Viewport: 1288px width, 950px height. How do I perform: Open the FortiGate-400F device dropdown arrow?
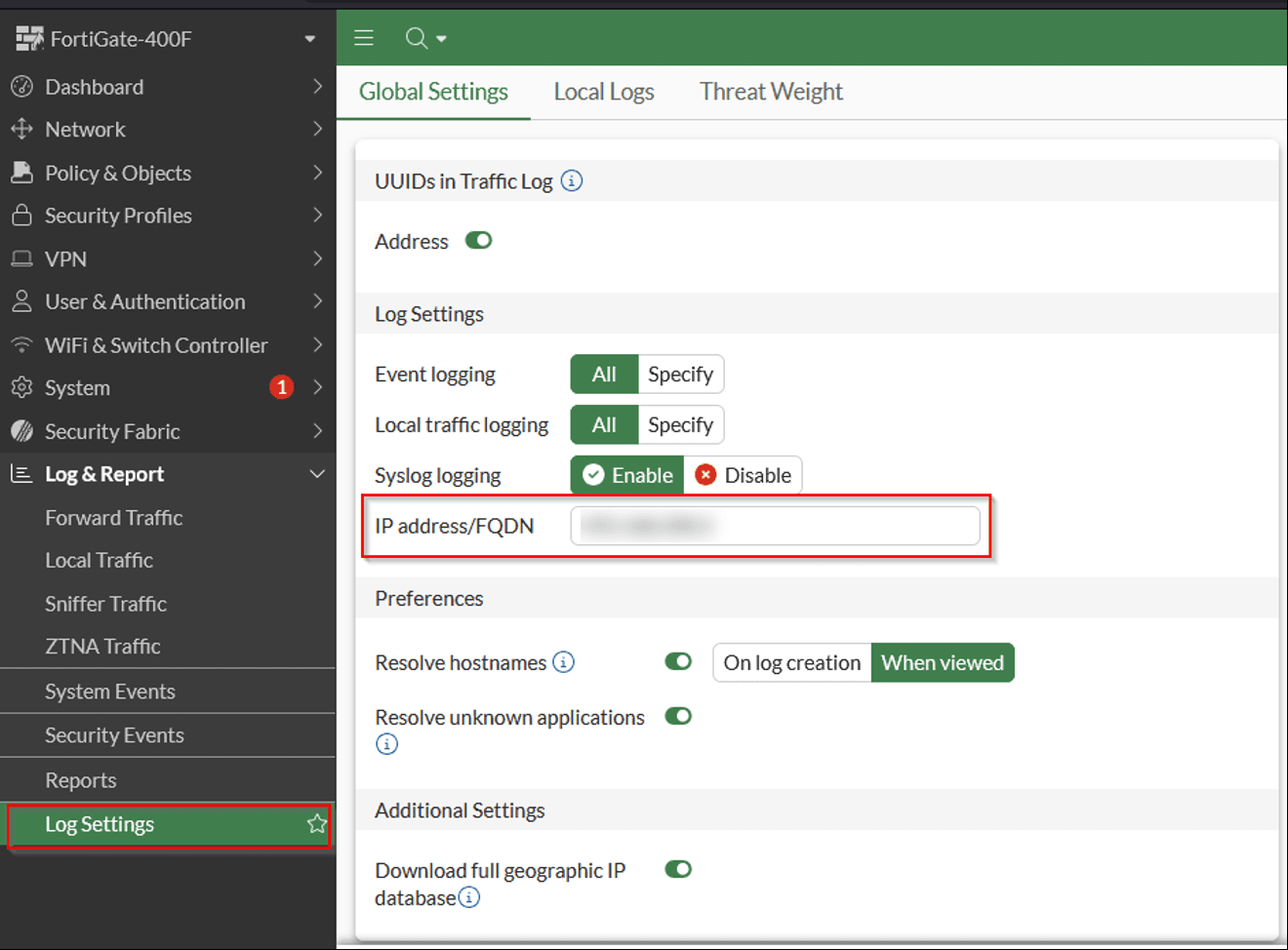click(x=310, y=39)
